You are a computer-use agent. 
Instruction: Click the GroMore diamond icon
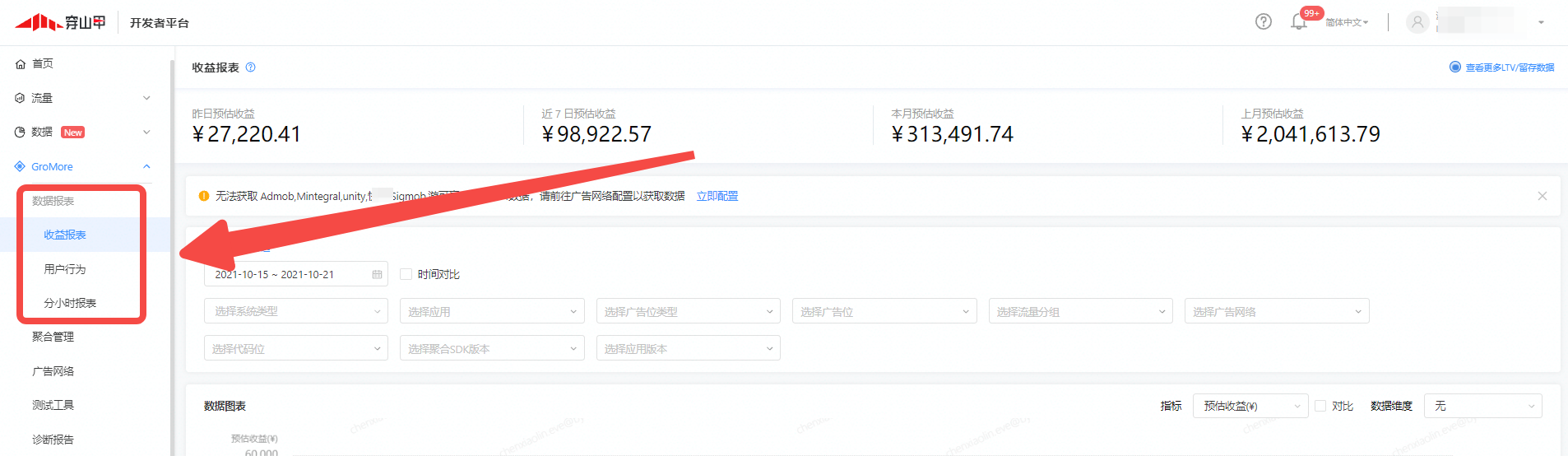[21, 167]
